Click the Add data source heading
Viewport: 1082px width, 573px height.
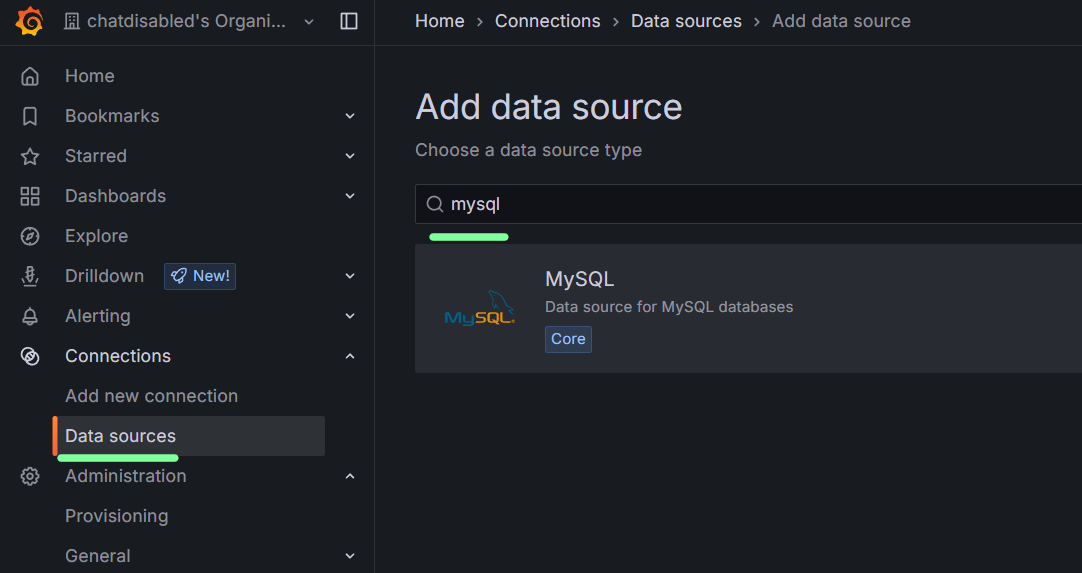(549, 107)
